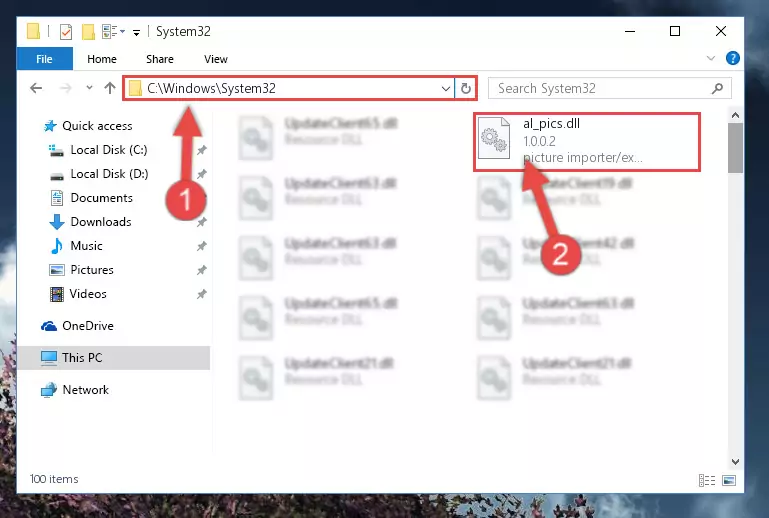
Task: Click the pin icon next to Pictures
Action: (202, 270)
